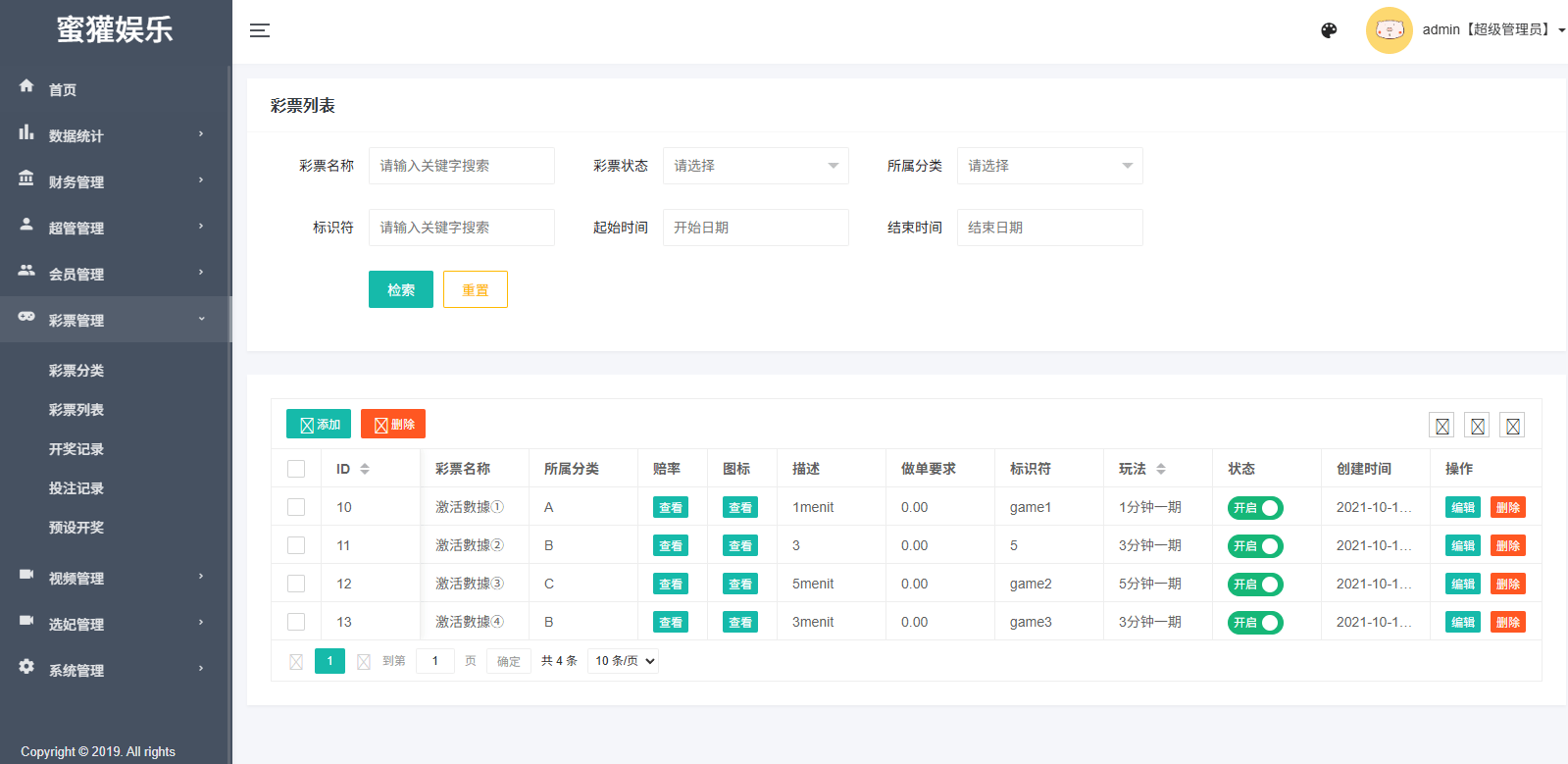Toggle the status switch for row ID 10

point(1255,508)
